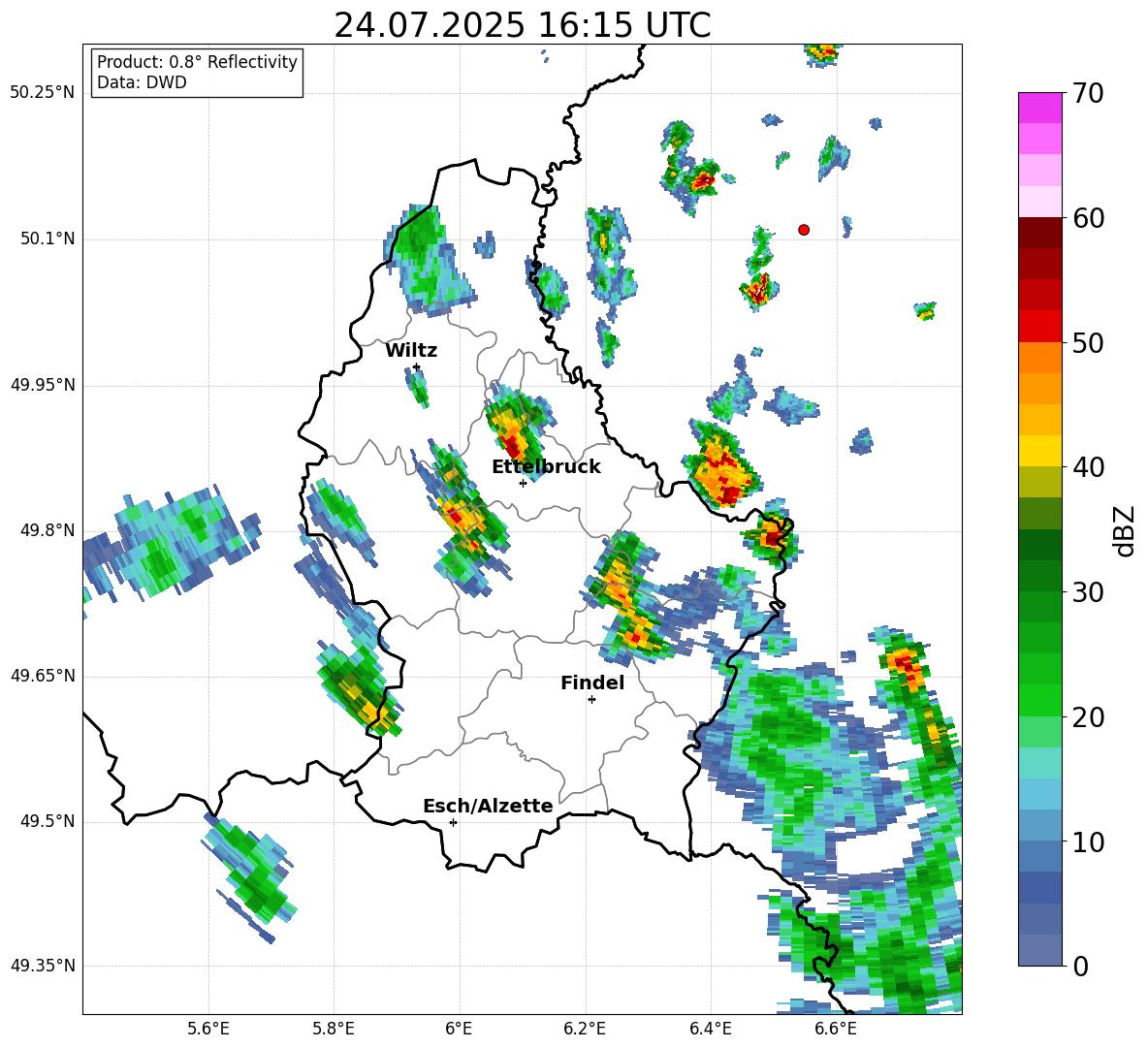This screenshot has height=1048, width=1148.
Task: Click the Ettelbruck city label
Action: tap(546, 467)
